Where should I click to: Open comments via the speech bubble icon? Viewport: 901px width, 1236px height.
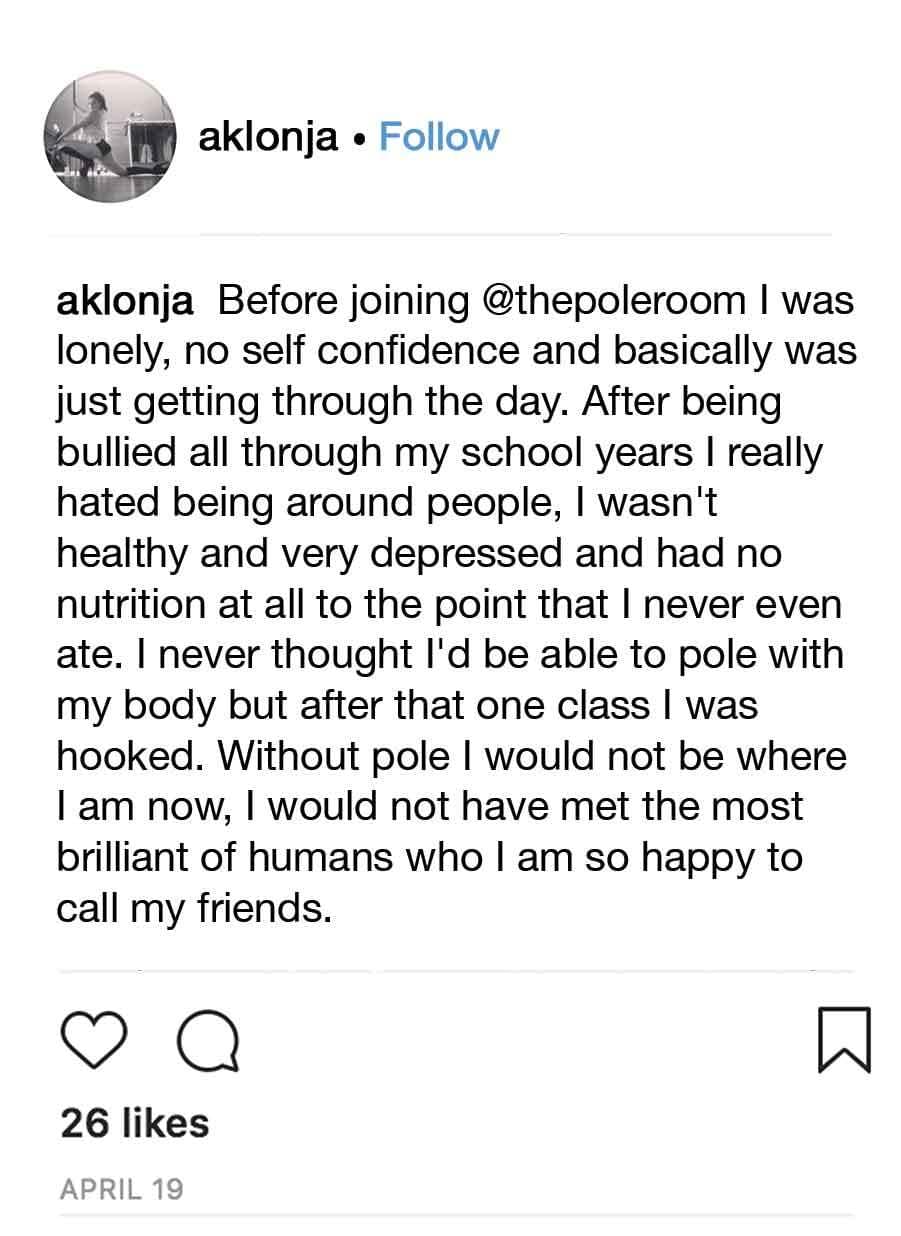(207, 1041)
